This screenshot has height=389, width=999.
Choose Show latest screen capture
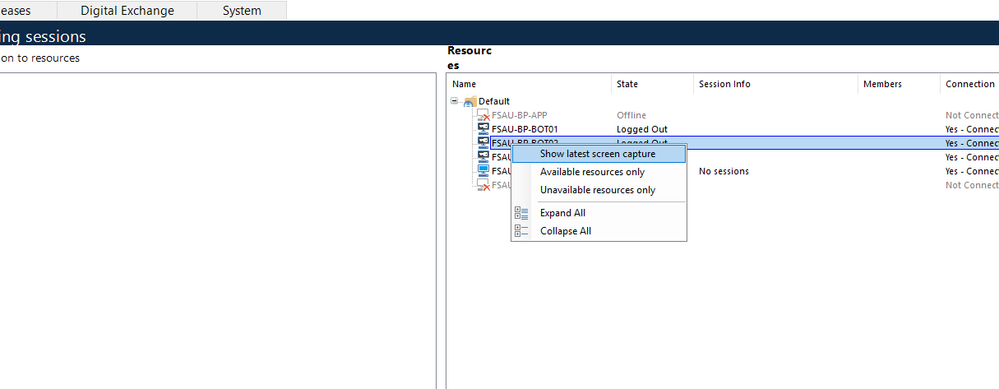click(x=599, y=154)
